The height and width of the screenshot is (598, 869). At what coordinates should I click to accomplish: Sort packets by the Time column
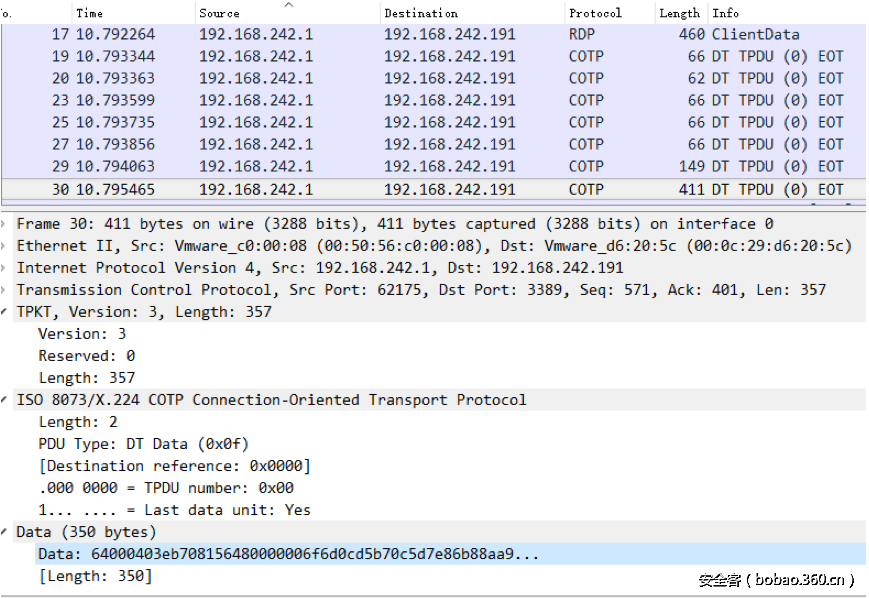[x=89, y=13]
